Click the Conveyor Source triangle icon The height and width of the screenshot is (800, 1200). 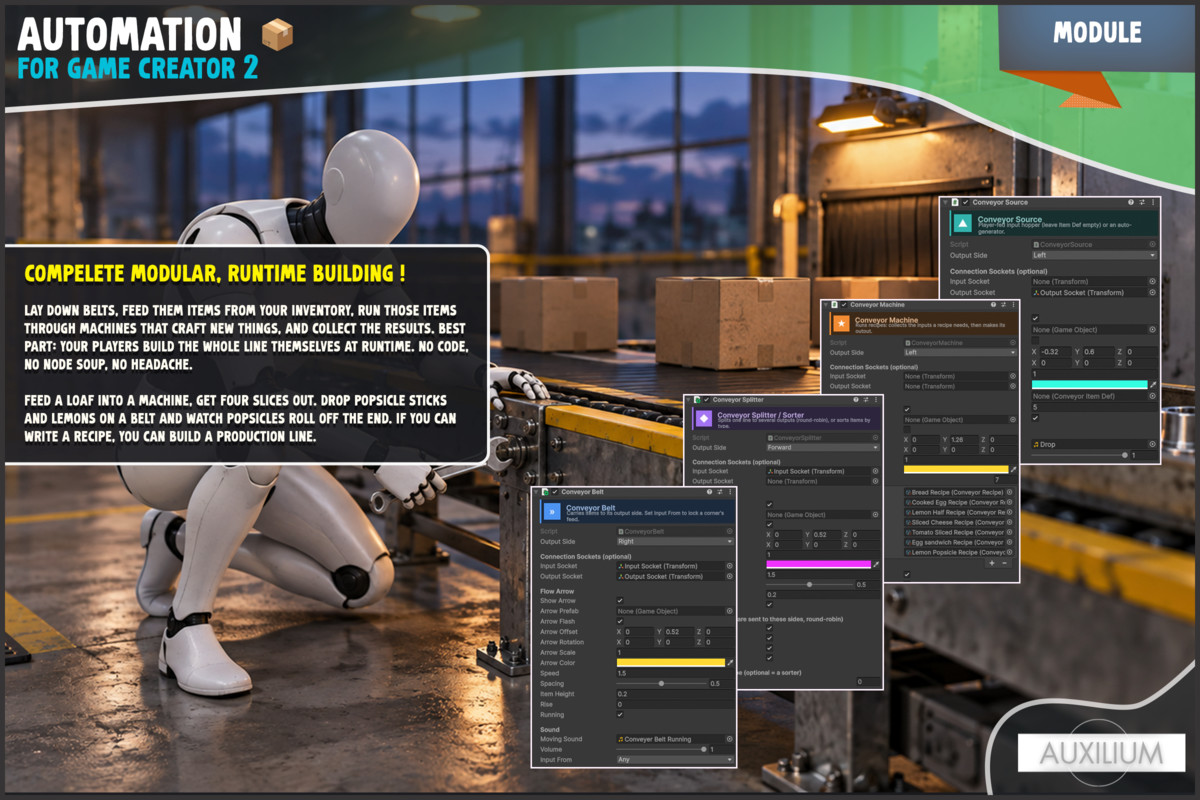point(963,223)
